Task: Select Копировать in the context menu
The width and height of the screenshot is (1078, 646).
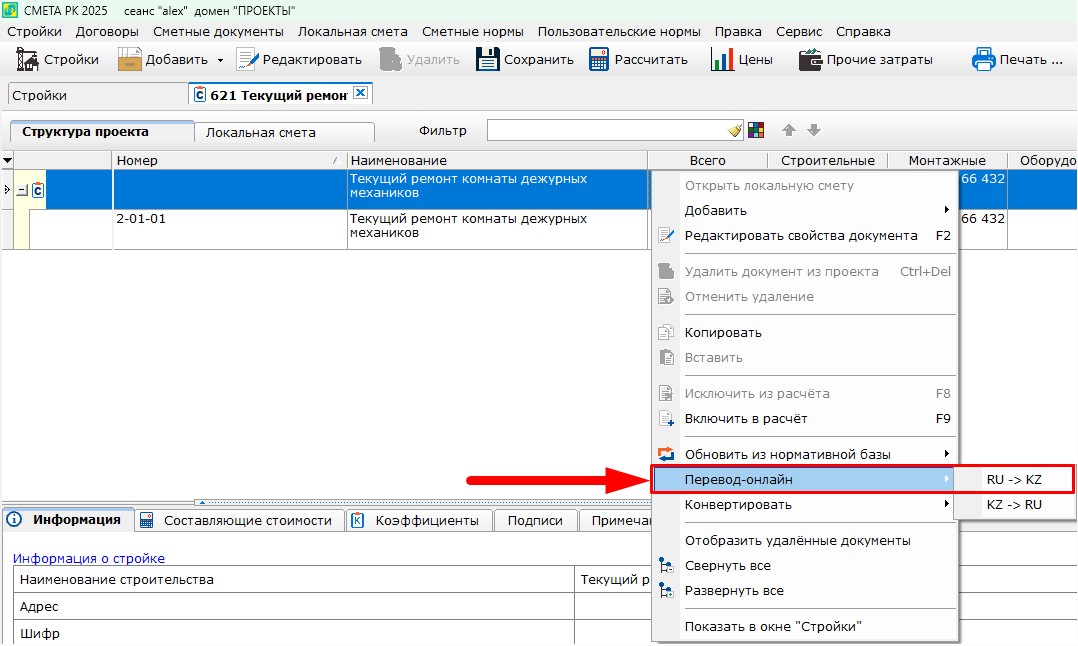Action: coord(723,332)
